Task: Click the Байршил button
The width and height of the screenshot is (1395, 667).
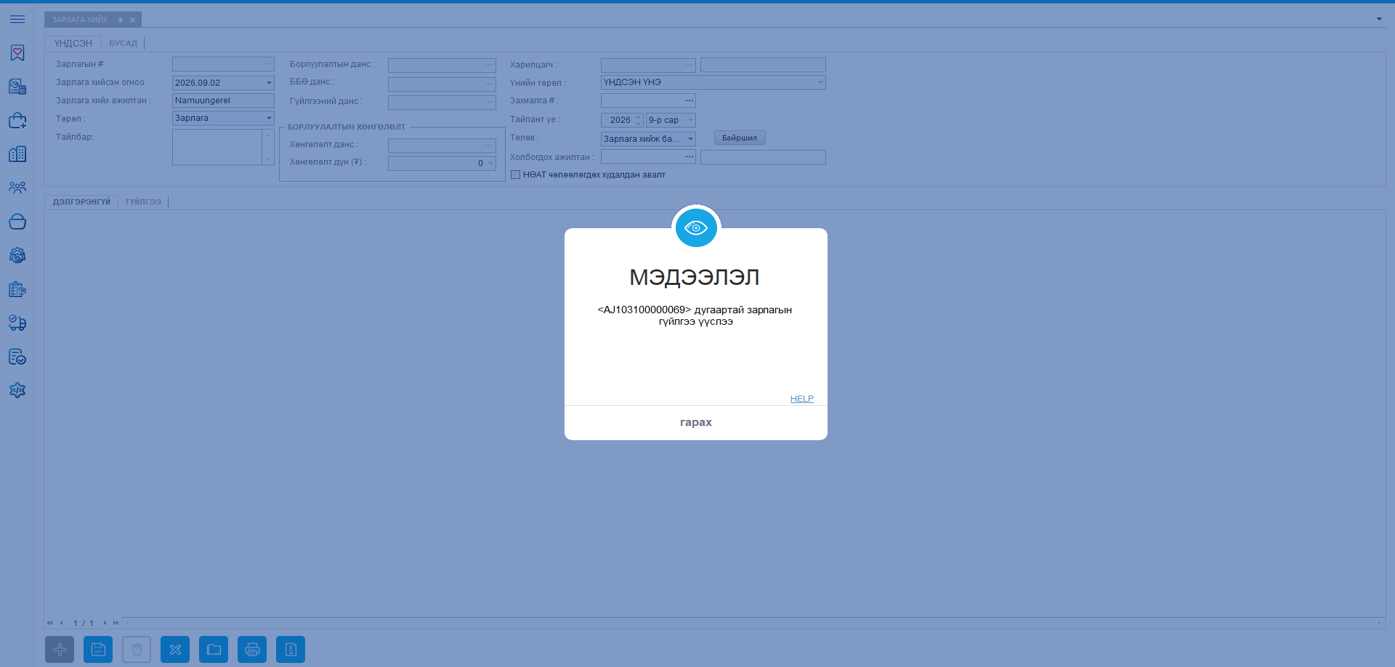Action: tap(739, 138)
